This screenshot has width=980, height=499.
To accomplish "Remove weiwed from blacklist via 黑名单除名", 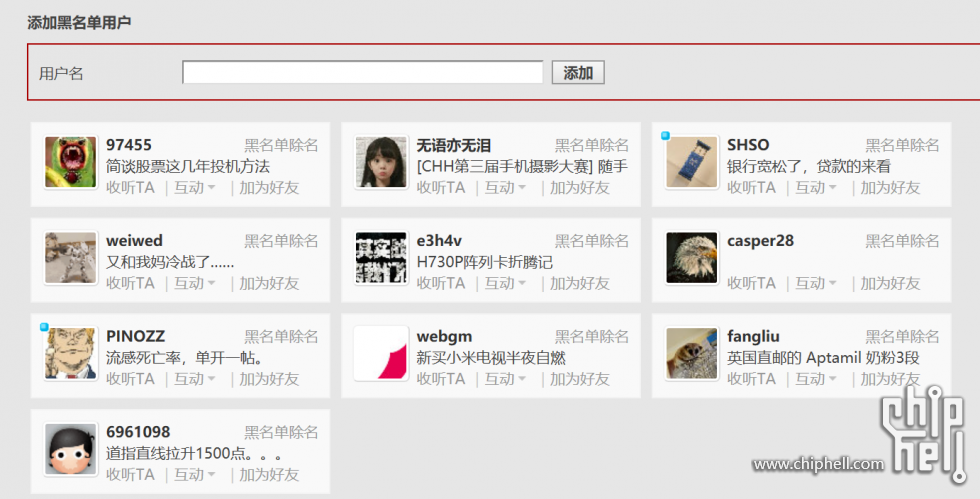I will 281,241.
